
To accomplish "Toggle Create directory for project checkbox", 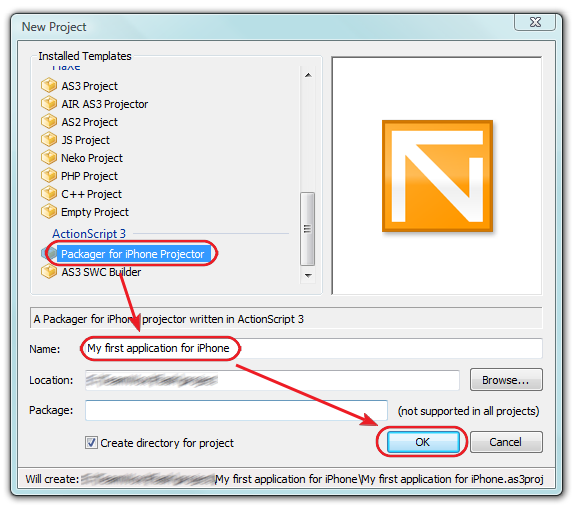I will tap(91, 443).
